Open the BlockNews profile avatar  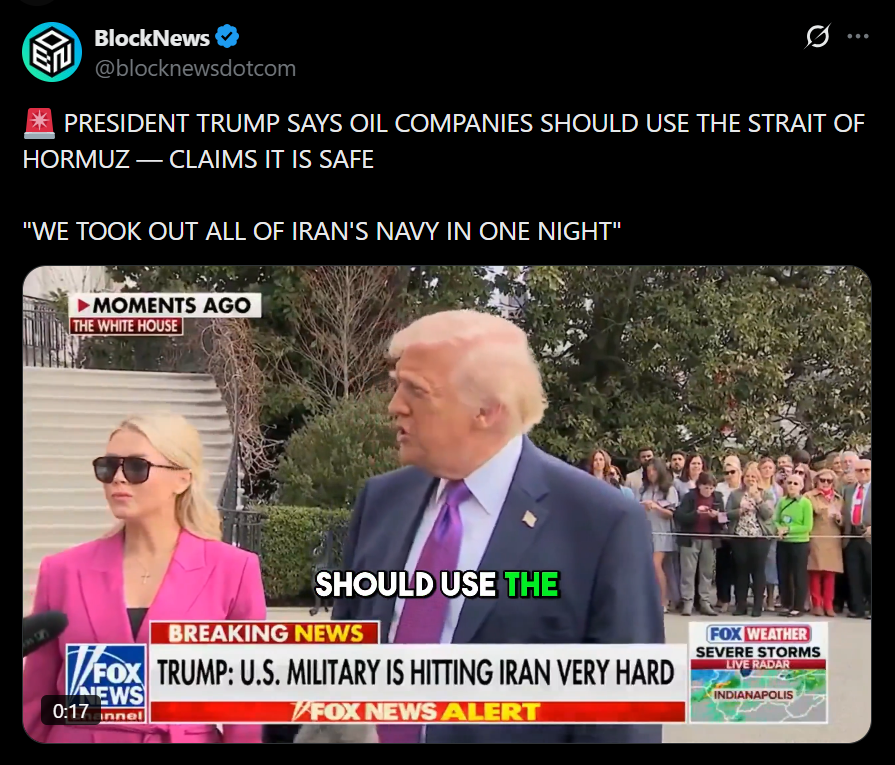[52, 52]
